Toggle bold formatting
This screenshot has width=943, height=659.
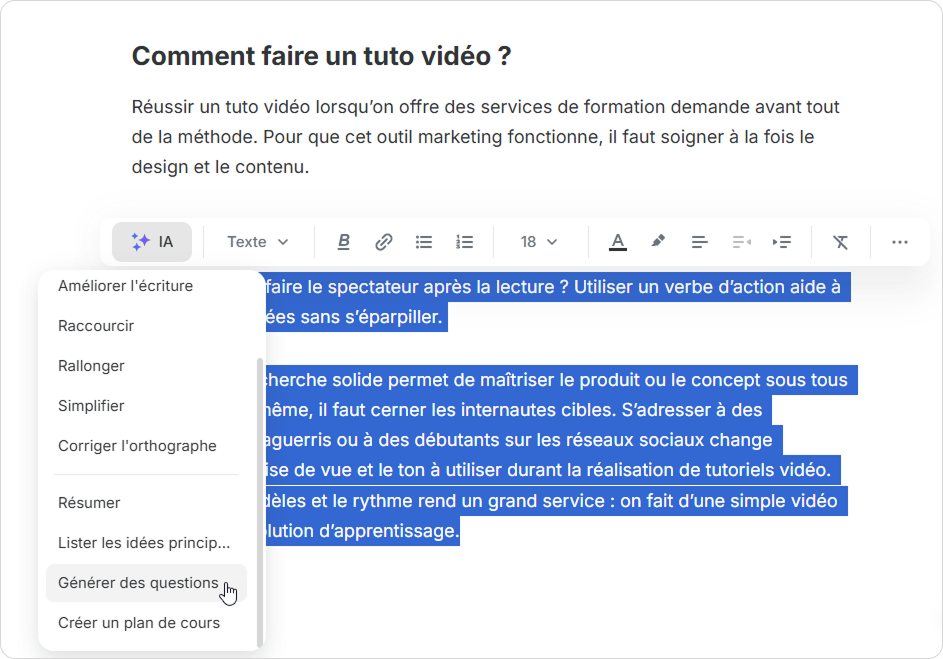coord(344,242)
